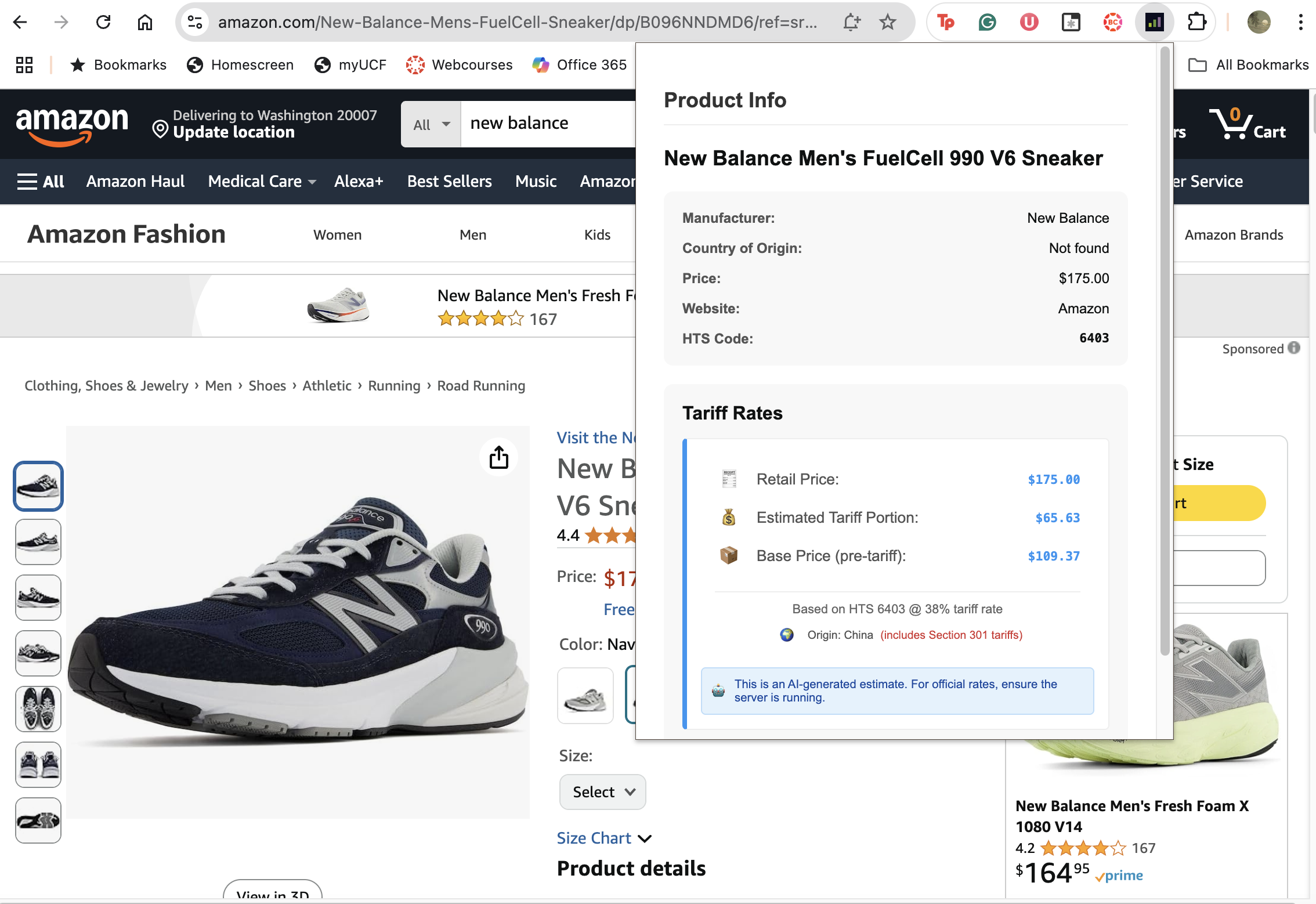Bookmark this page with star icon

tap(888, 23)
